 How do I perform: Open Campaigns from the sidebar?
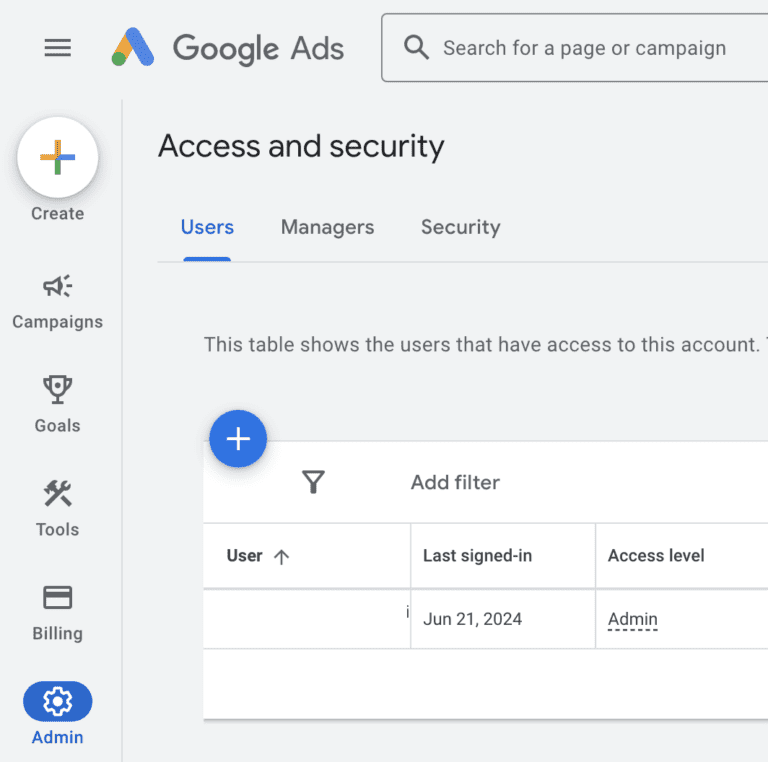point(58,302)
